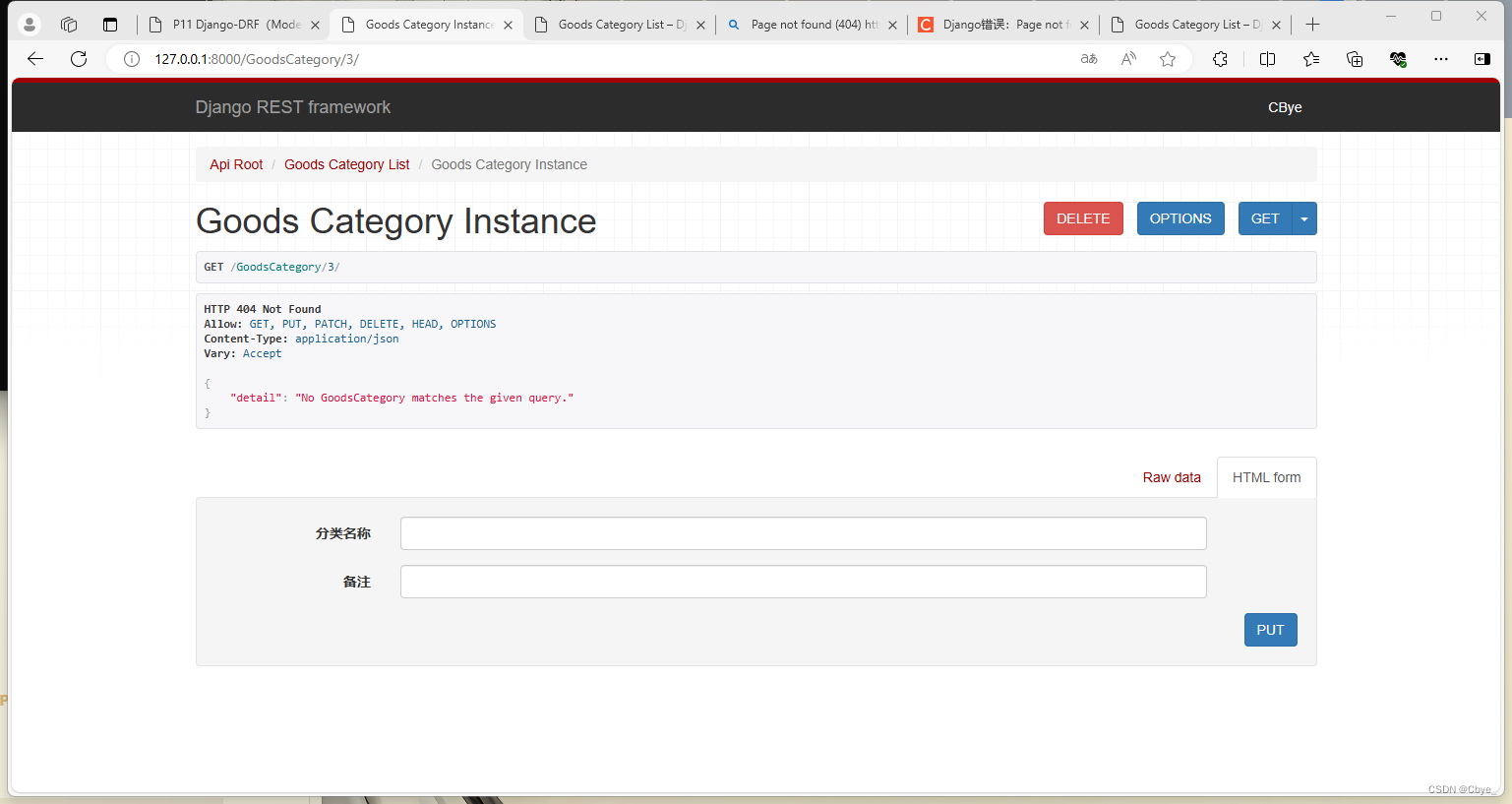Click the Goods Category Instance heading
This screenshot has height=804, width=1512.
pos(395,221)
